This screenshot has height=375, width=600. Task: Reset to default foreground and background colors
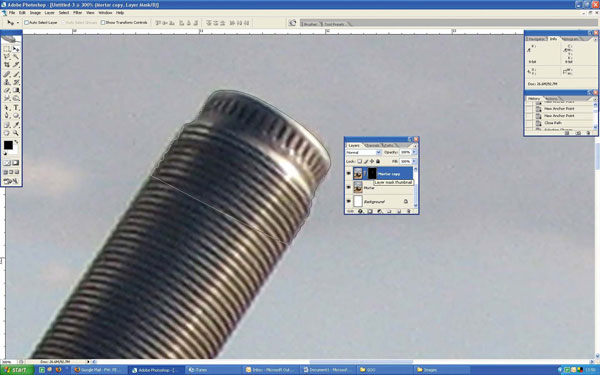point(5,154)
